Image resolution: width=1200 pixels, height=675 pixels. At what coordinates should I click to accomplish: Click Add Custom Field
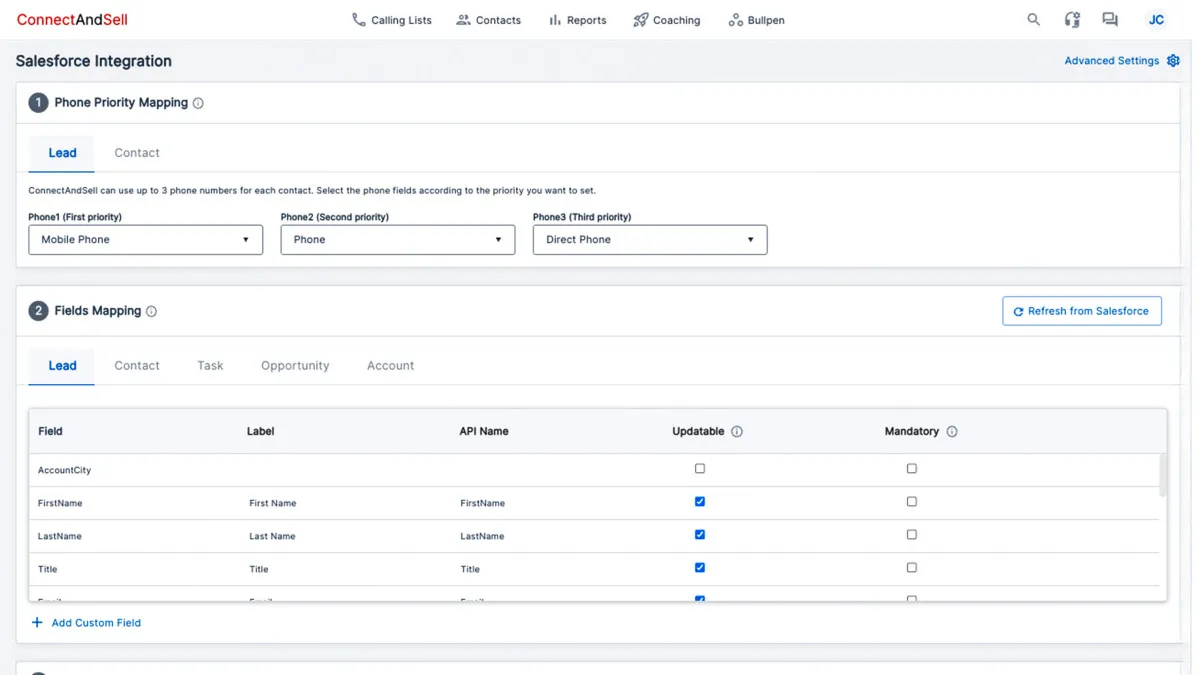click(x=85, y=622)
